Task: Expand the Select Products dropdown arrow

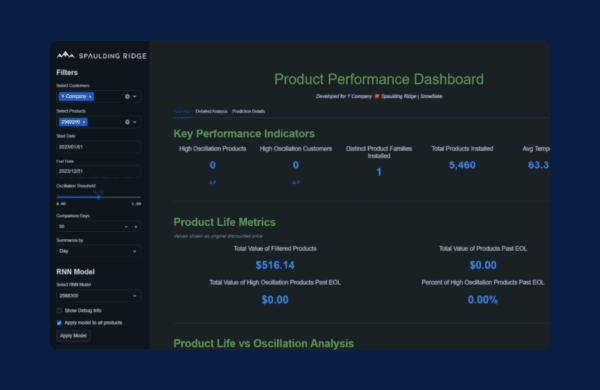Action: point(135,122)
